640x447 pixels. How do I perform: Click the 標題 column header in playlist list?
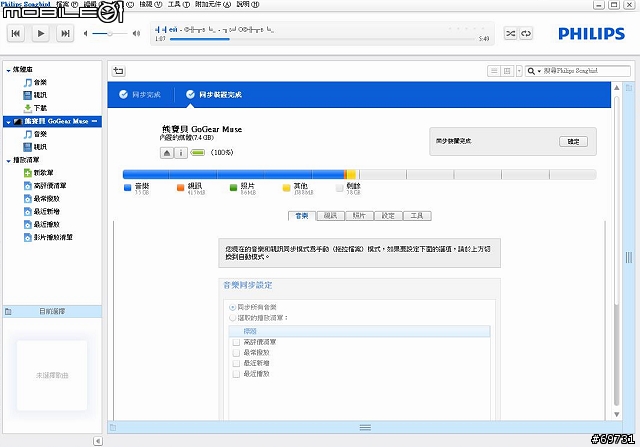360,331
